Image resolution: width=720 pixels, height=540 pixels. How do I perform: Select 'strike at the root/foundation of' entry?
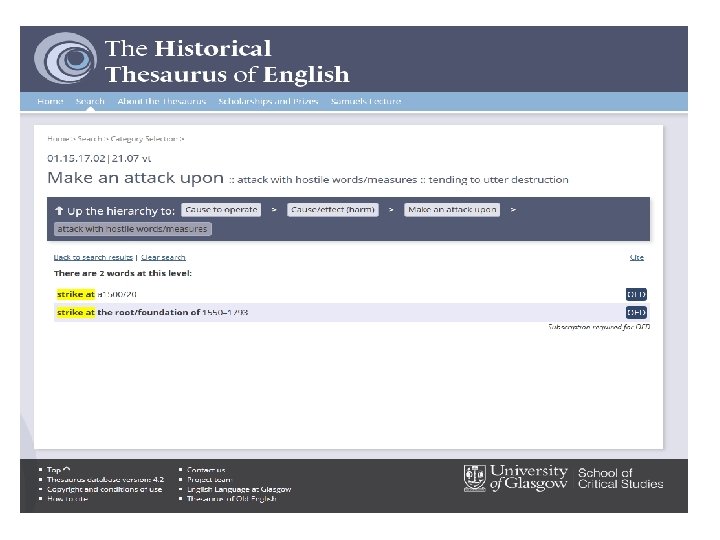pyautogui.click(x=351, y=312)
